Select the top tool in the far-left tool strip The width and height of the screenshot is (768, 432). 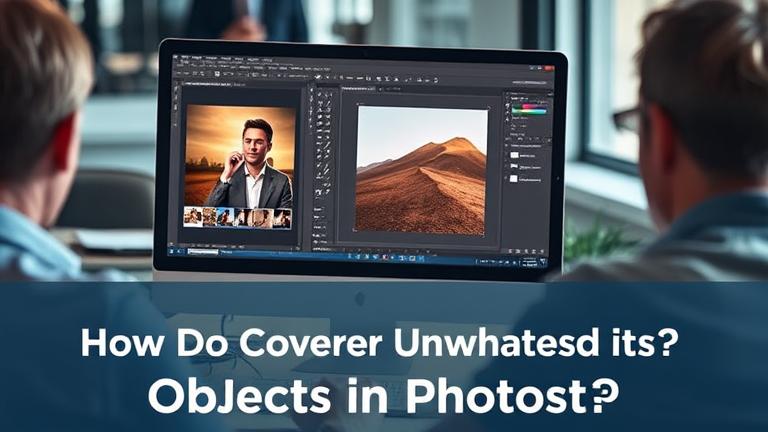pos(176,90)
